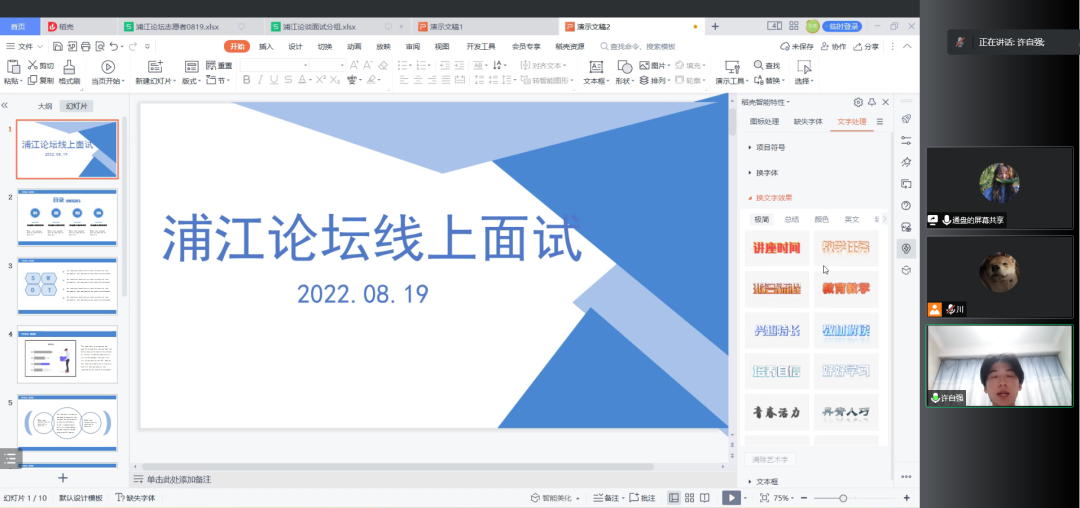Open the font name dropdown
The image size is (1080, 508).
(x=307, y=65)
